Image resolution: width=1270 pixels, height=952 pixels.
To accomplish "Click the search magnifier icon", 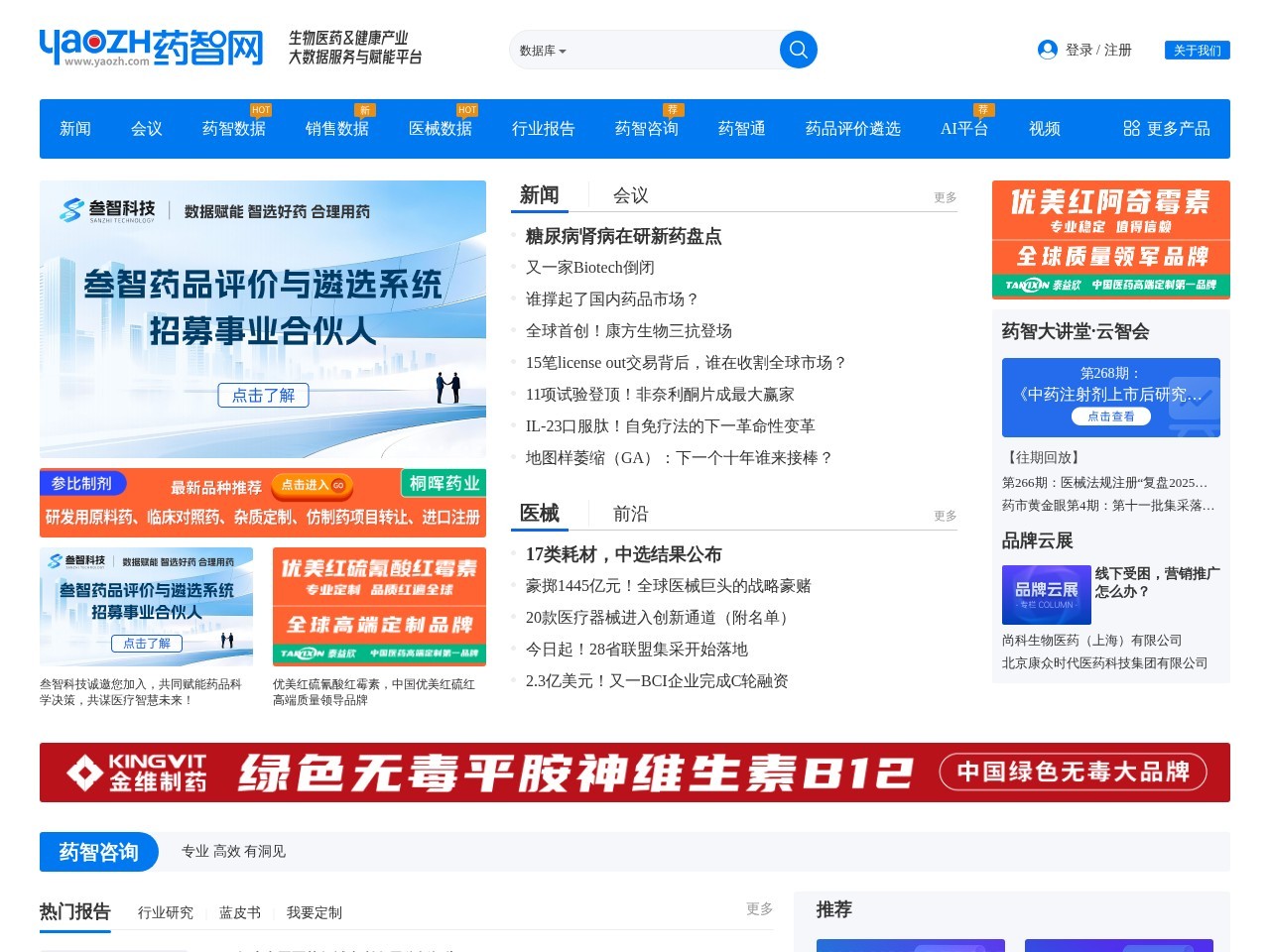I will point(798,49).
